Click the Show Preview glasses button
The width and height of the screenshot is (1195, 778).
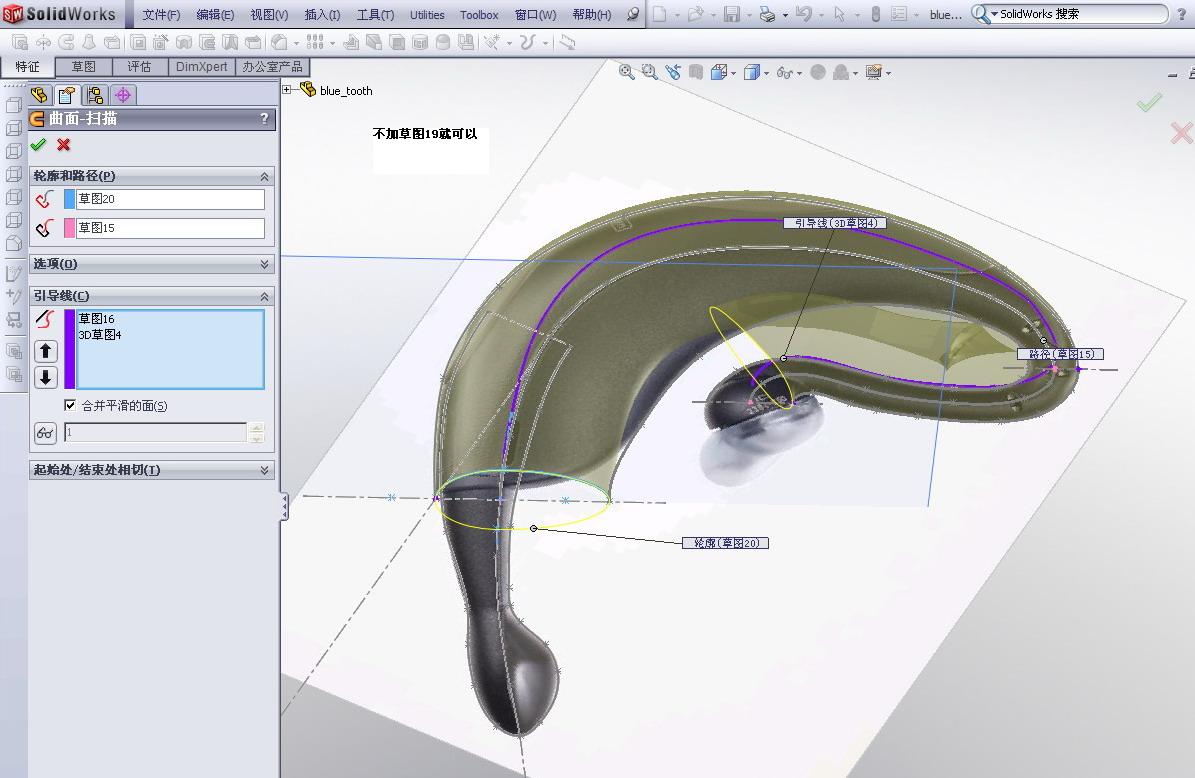46,433
